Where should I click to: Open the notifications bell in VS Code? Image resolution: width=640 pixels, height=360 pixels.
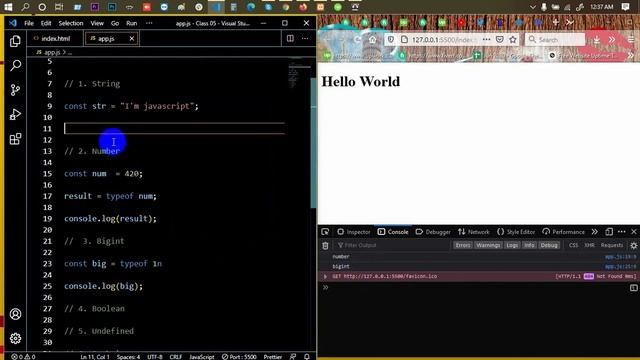pos(307,357)
